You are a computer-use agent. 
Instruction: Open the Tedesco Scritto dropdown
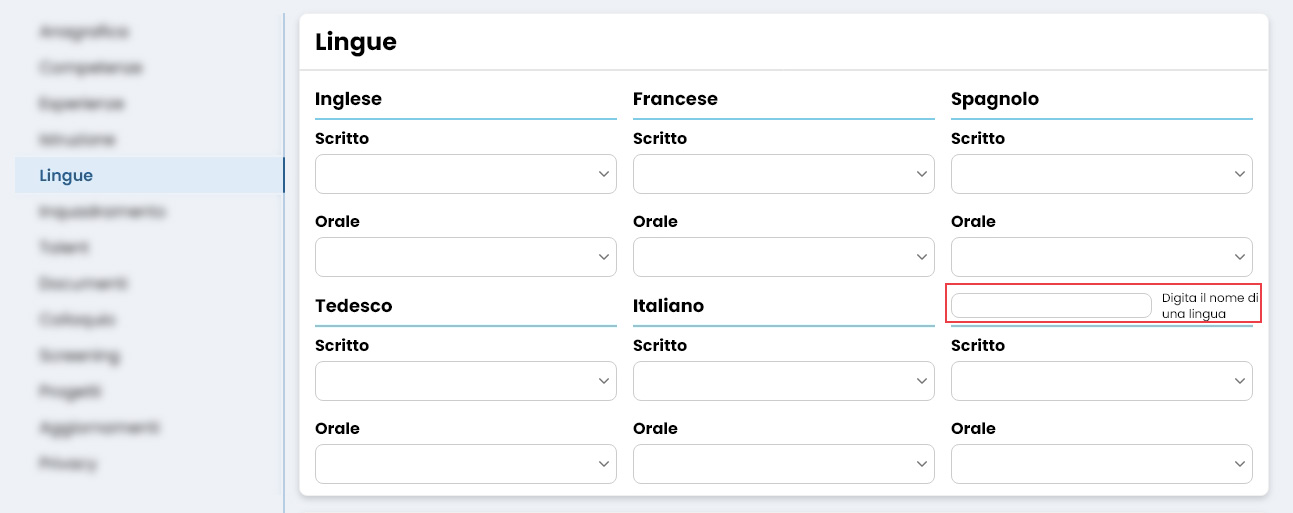click(x=465, y=381)
